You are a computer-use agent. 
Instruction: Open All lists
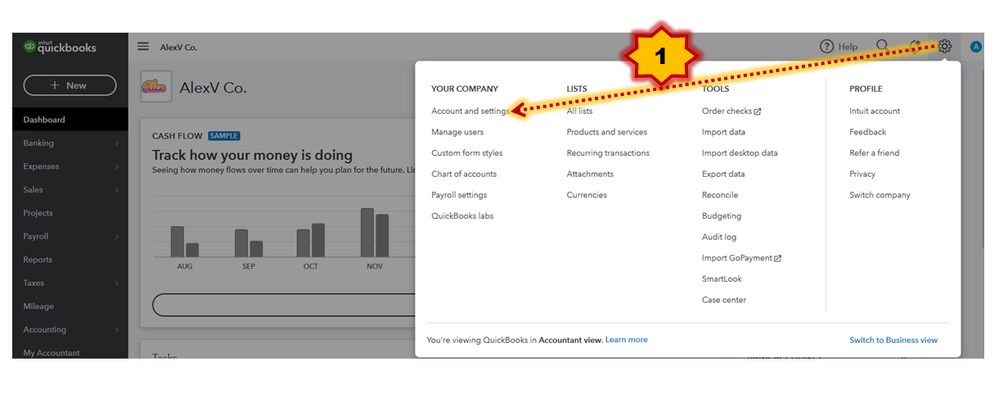click(x=579, y=111)
